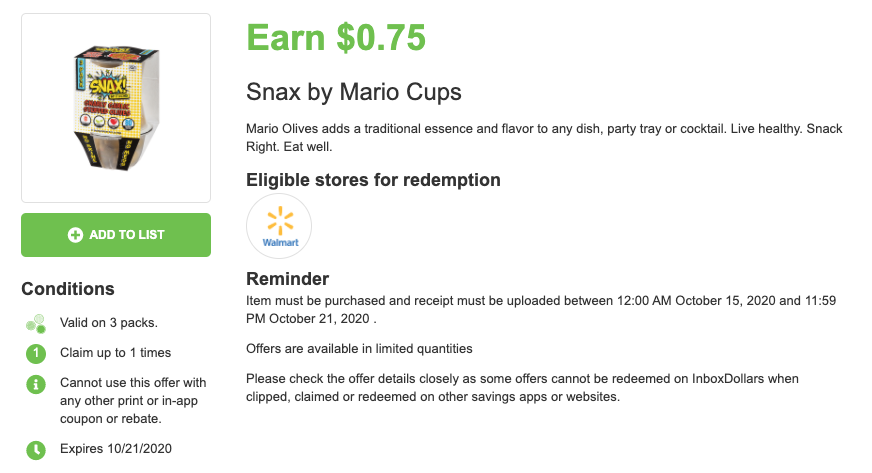The width and height of the screenshot is (872, 473).
Task: Click the clock icon beside the expiry date
Action: tap(35, 449)
